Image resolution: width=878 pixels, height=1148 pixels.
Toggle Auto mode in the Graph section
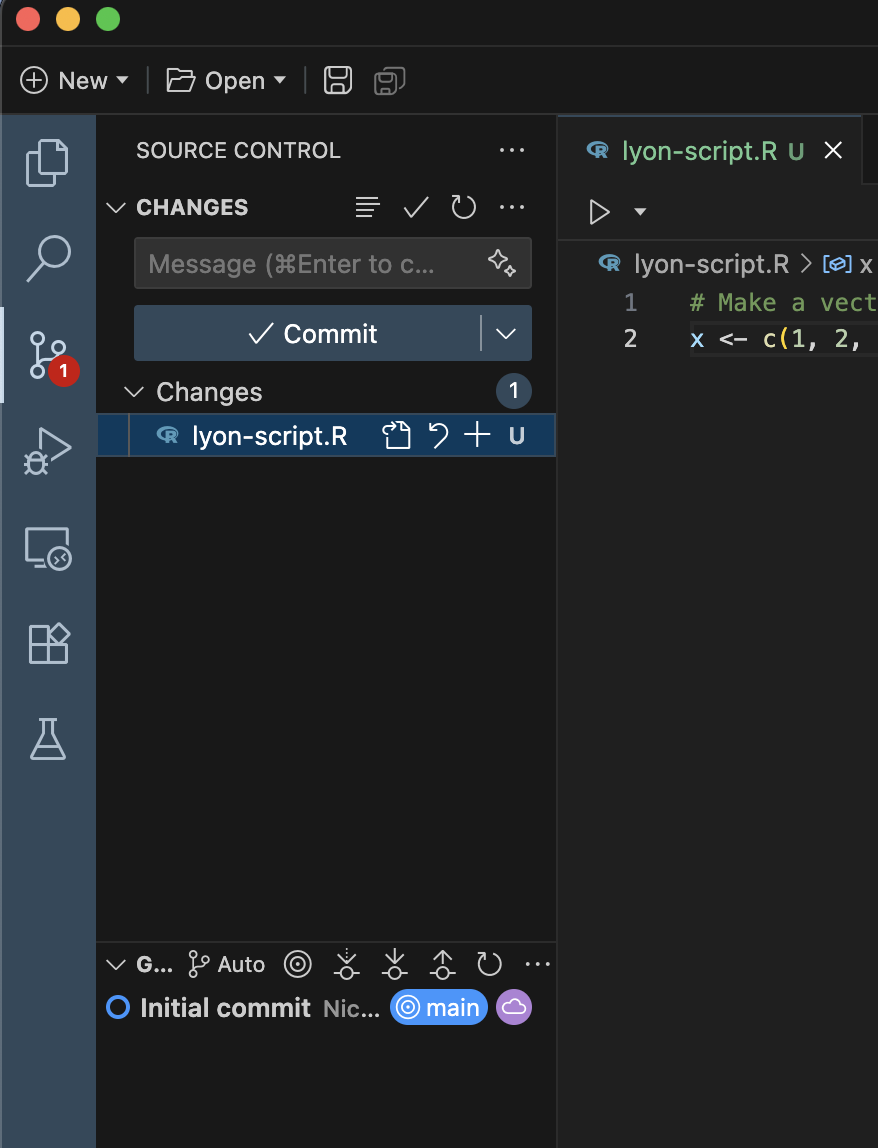(226, 964)
